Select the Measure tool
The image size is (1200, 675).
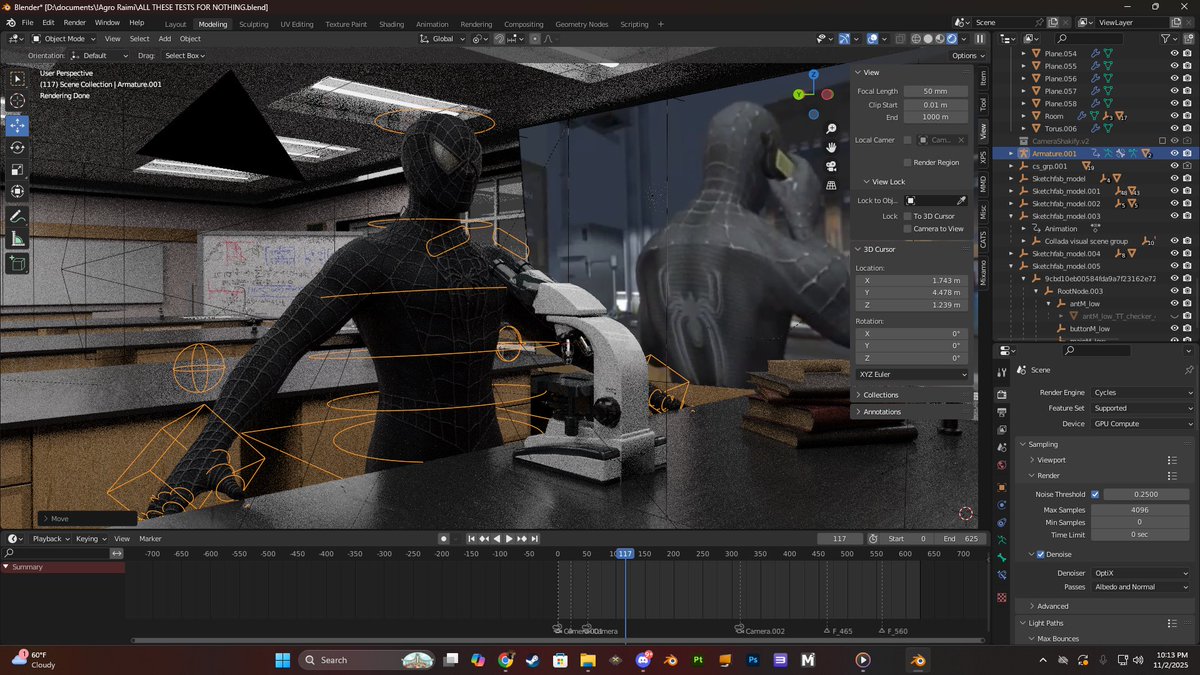(x=18, y=240)
